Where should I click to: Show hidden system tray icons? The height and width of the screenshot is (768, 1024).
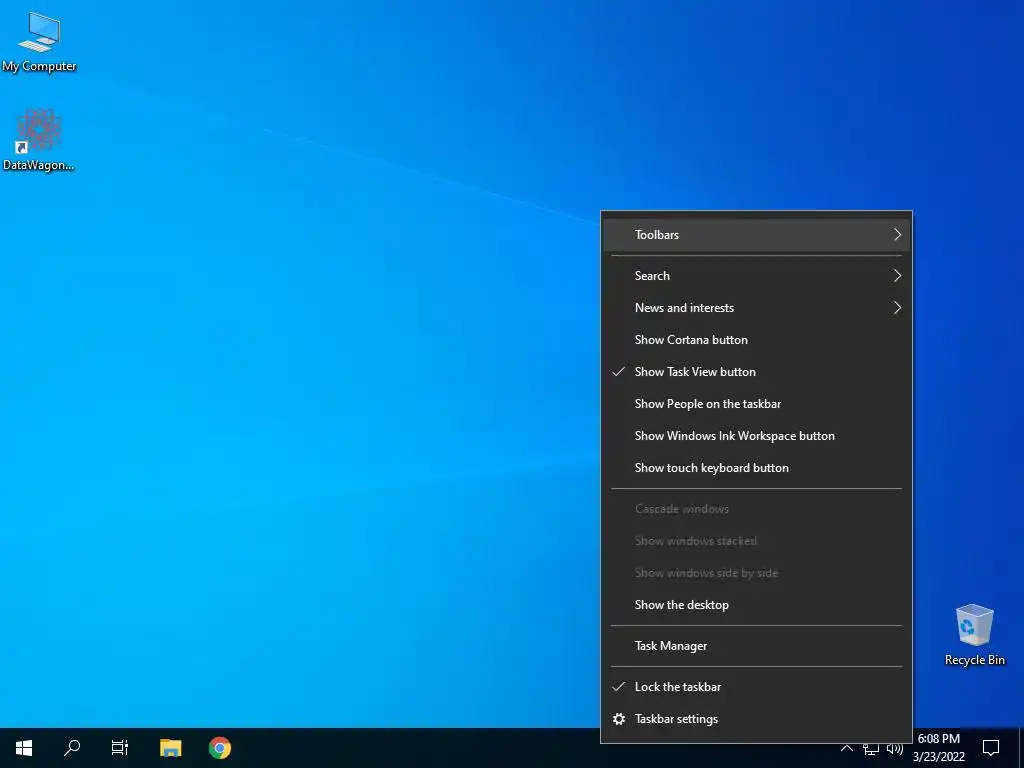846,748
